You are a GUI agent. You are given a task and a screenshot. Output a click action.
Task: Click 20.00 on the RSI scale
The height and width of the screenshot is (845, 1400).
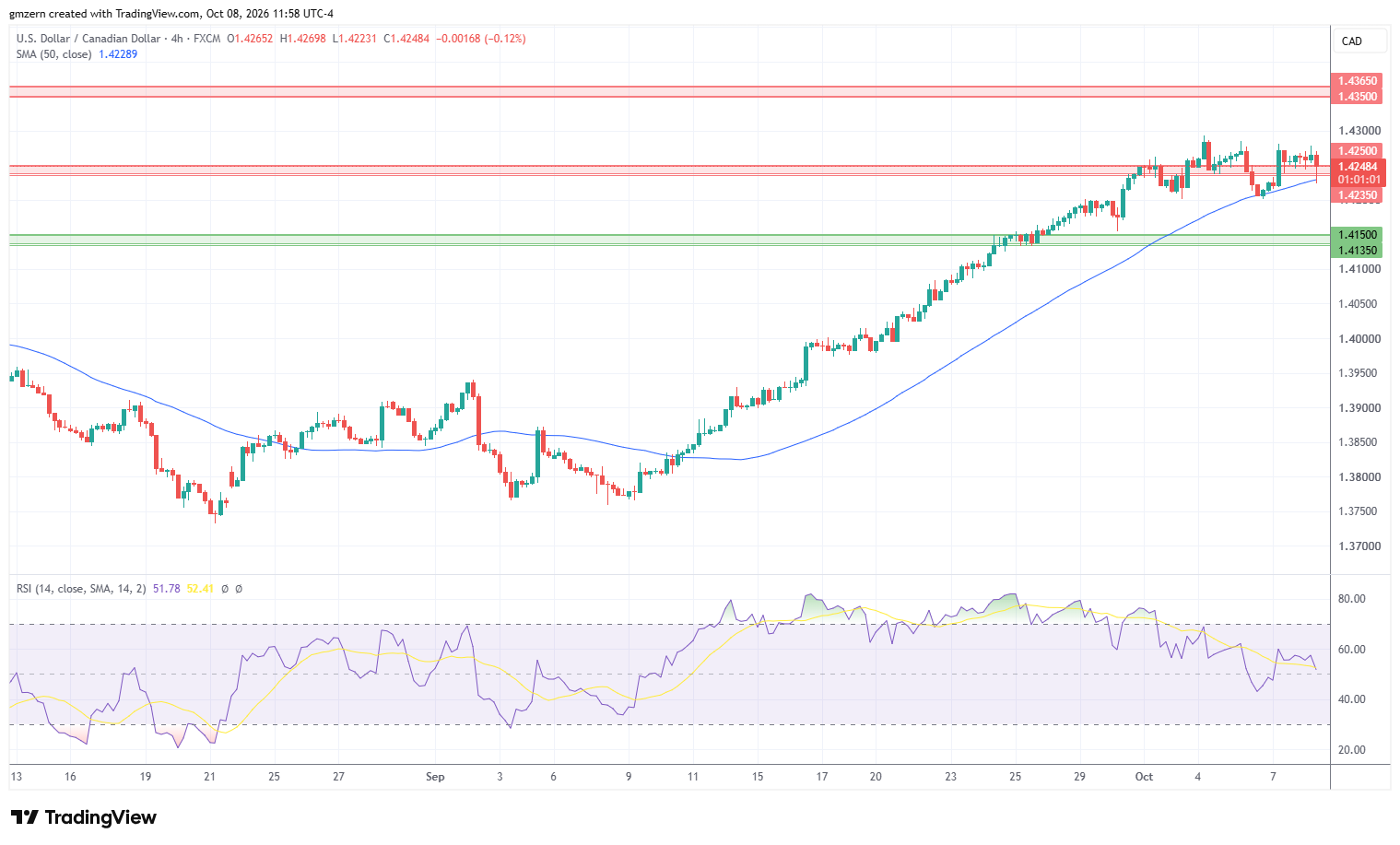1352,750
